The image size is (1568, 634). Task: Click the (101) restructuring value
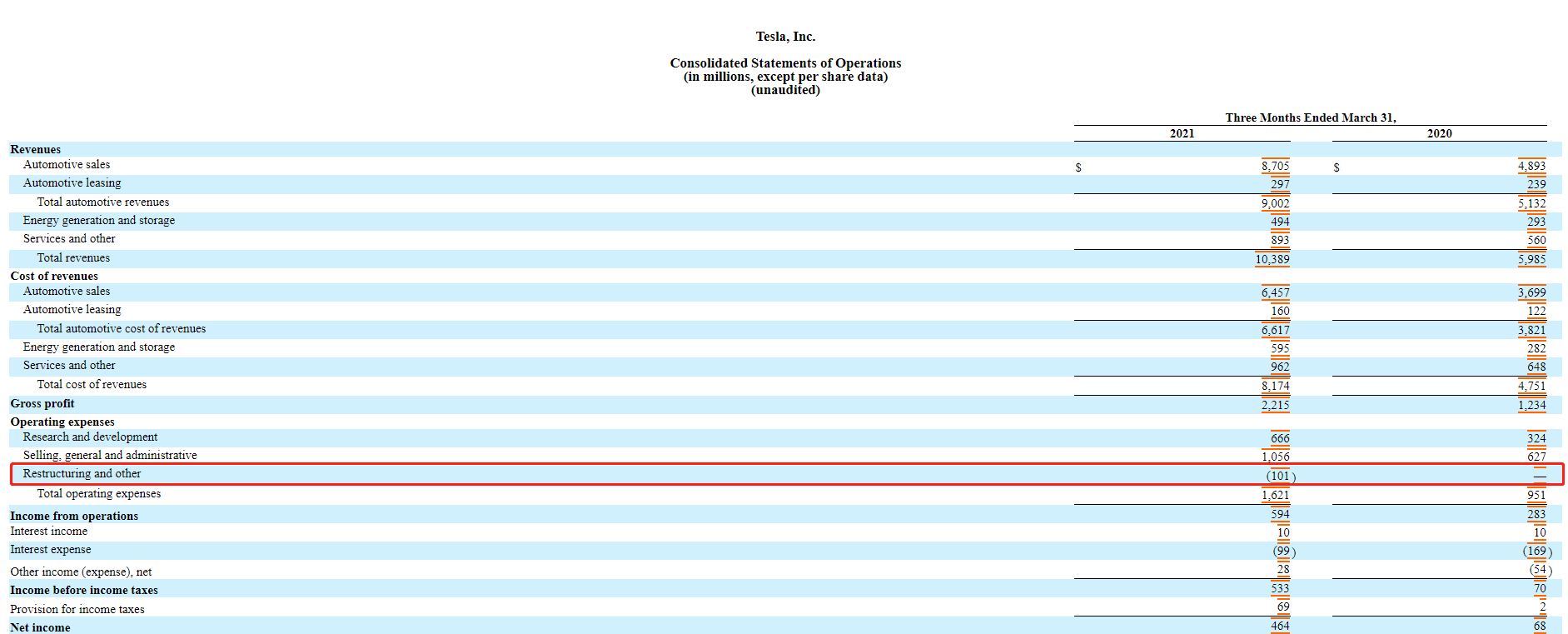click(1281, 476)
